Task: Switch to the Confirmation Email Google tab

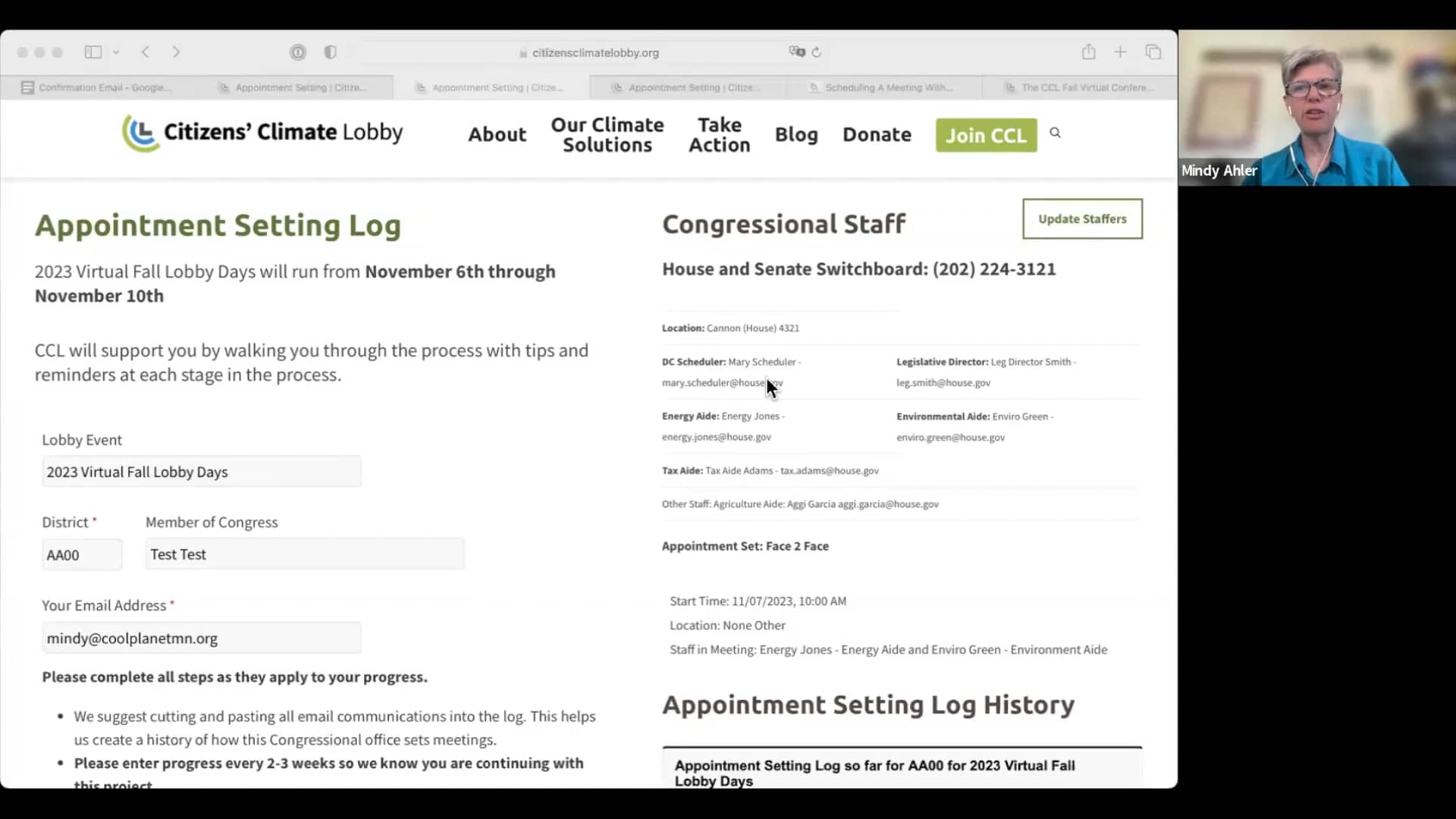Action: [97, 87]
